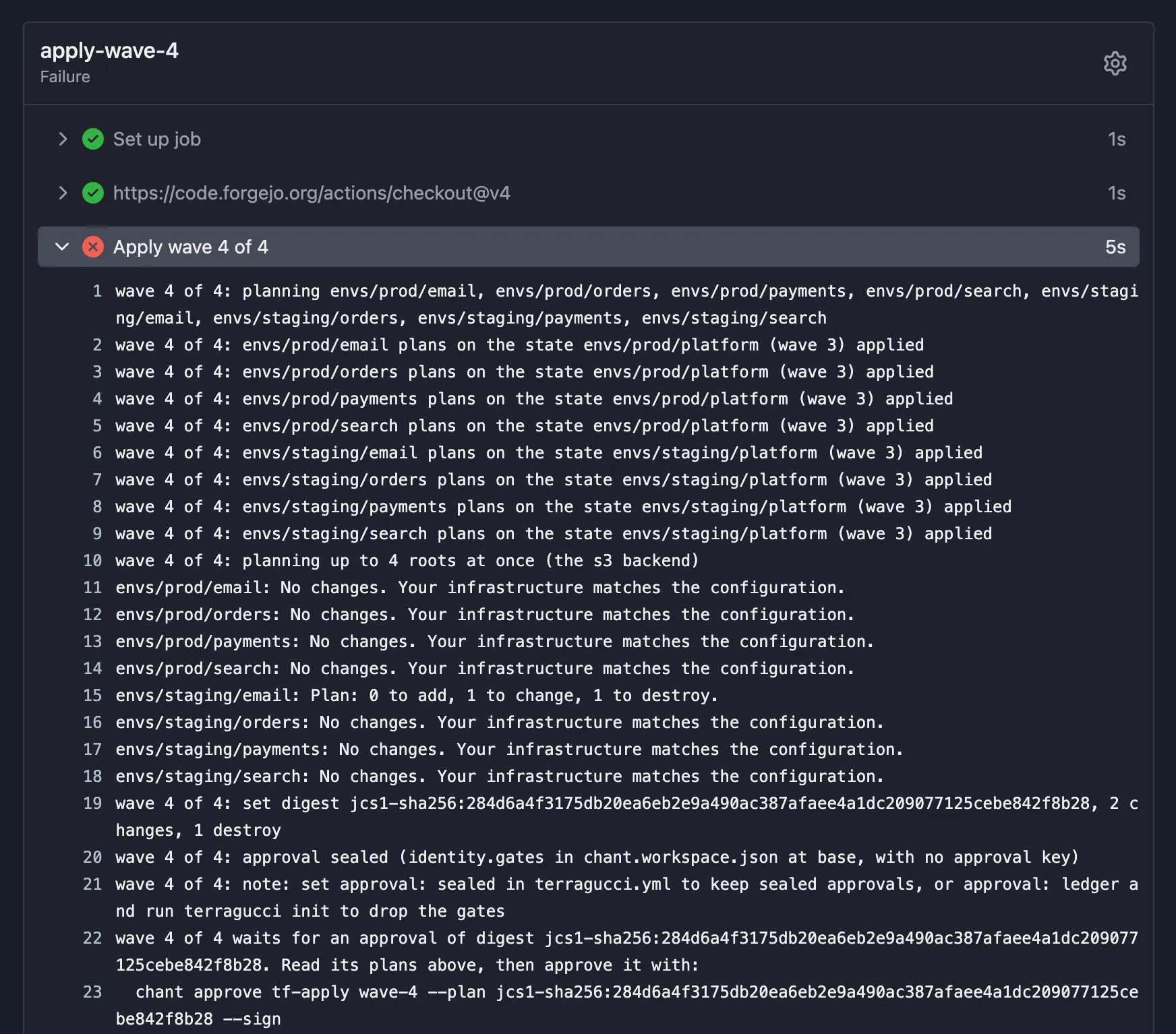Expand the checkout@v4 step chevron
This screenshot has width=1176, height=1034.
[x=63, y=193]
